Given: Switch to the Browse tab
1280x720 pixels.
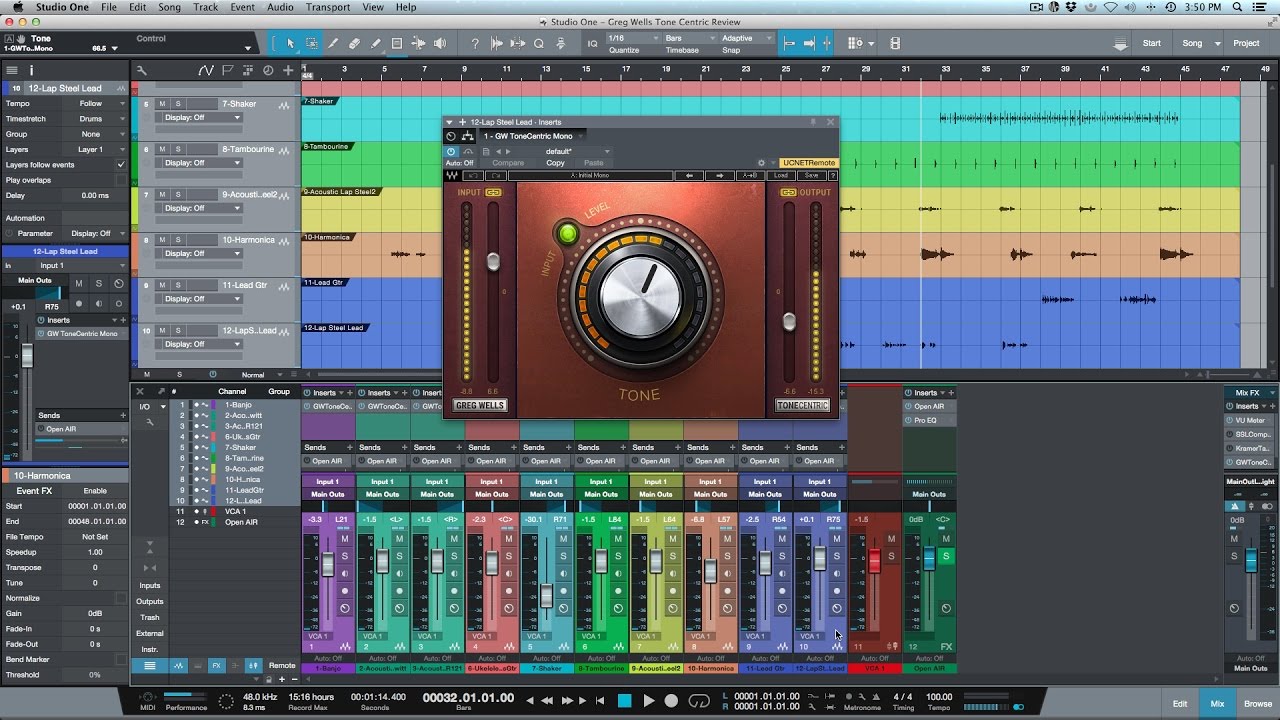Looking at the screenshot, I should (1258, 703).
